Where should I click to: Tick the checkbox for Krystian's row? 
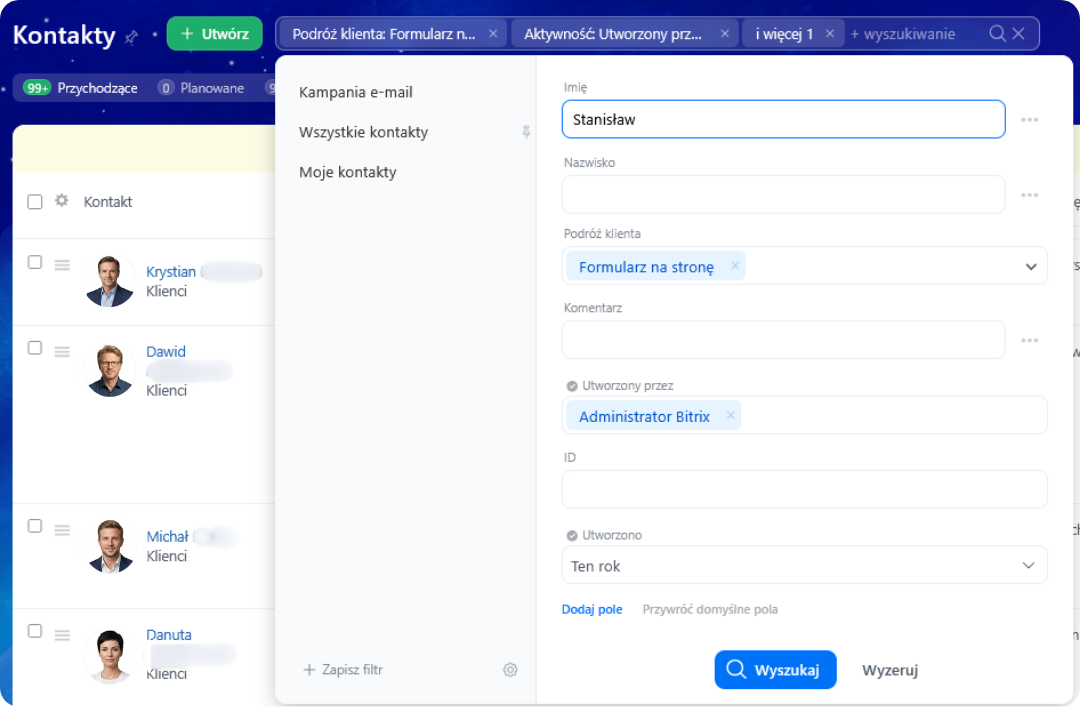34,263
